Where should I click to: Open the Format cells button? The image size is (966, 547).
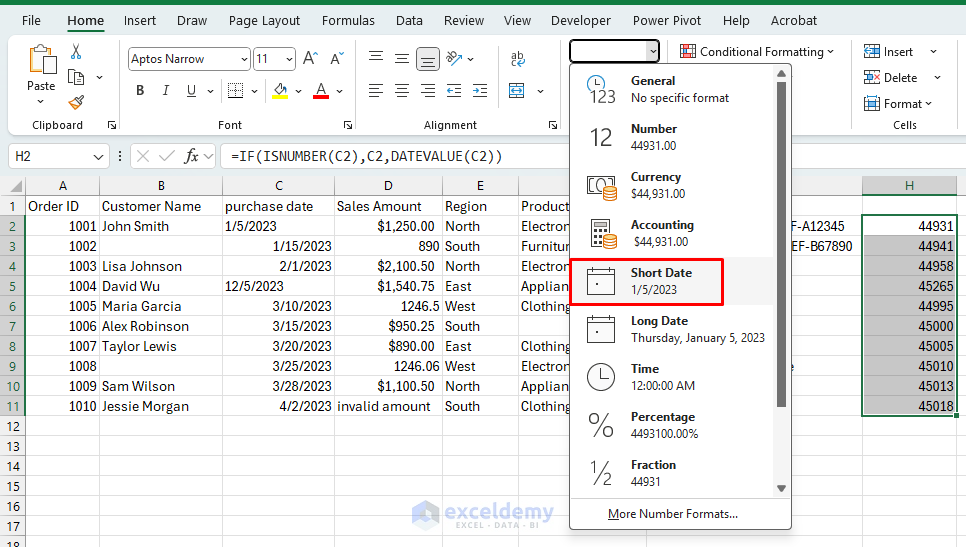898,103
